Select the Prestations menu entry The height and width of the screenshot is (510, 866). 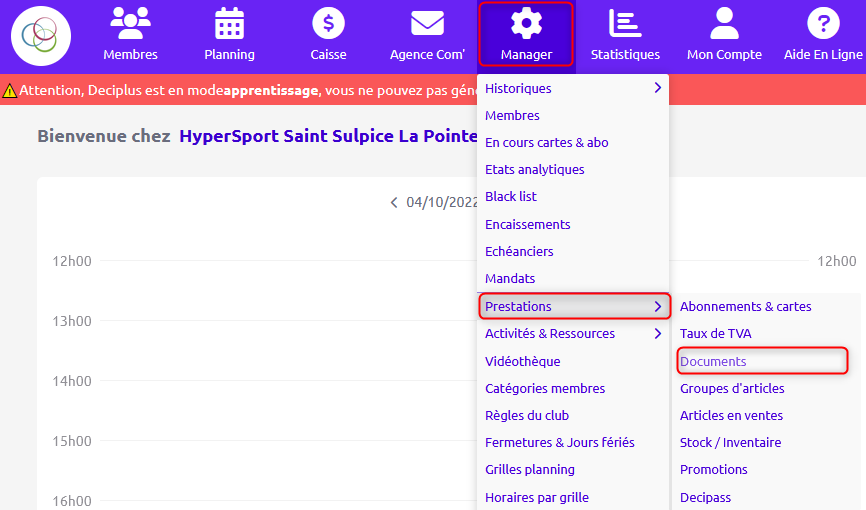[x=518, y=306]
